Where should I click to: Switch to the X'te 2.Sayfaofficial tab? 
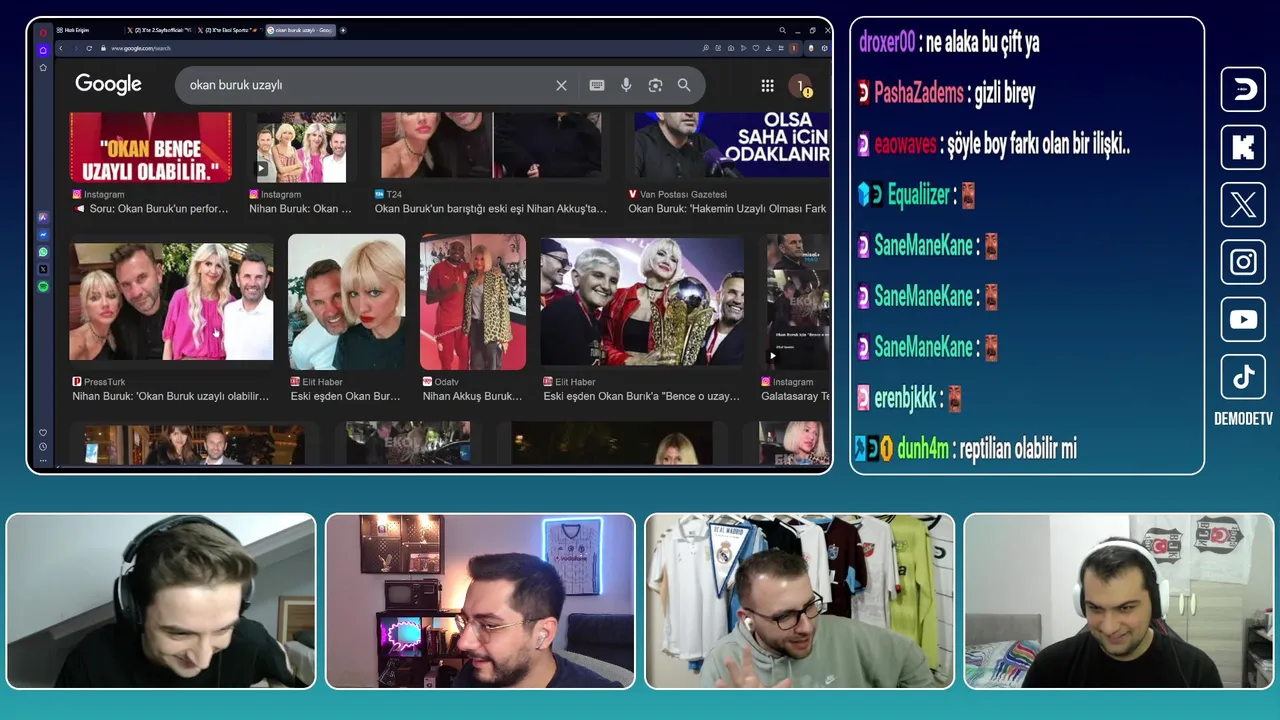pos(160,30)
